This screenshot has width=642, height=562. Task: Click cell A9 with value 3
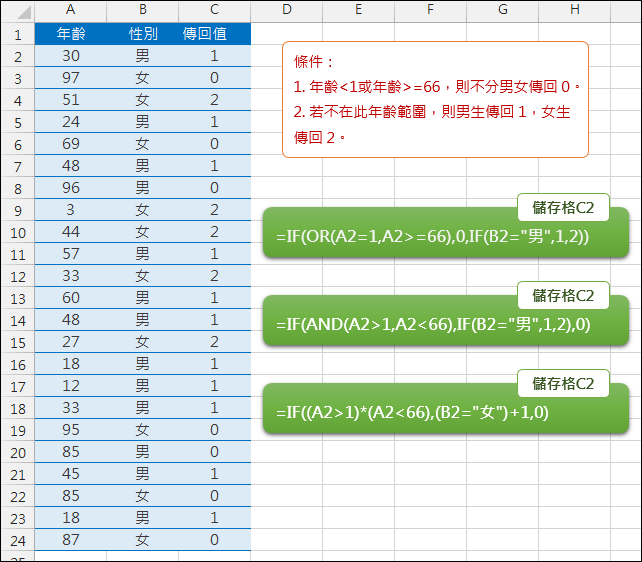coord(70,210)
